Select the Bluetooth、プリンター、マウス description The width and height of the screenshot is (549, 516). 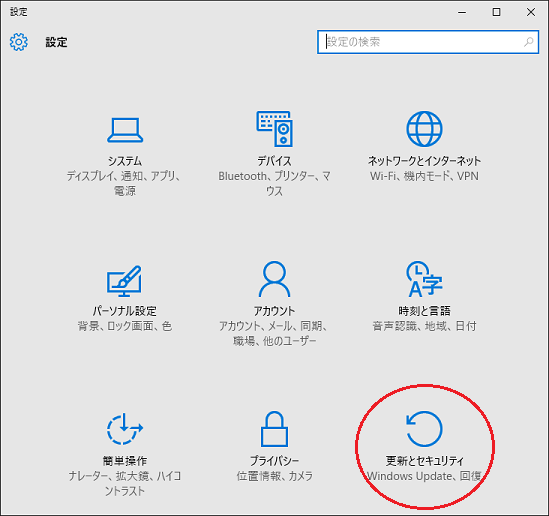pos(274,183)
